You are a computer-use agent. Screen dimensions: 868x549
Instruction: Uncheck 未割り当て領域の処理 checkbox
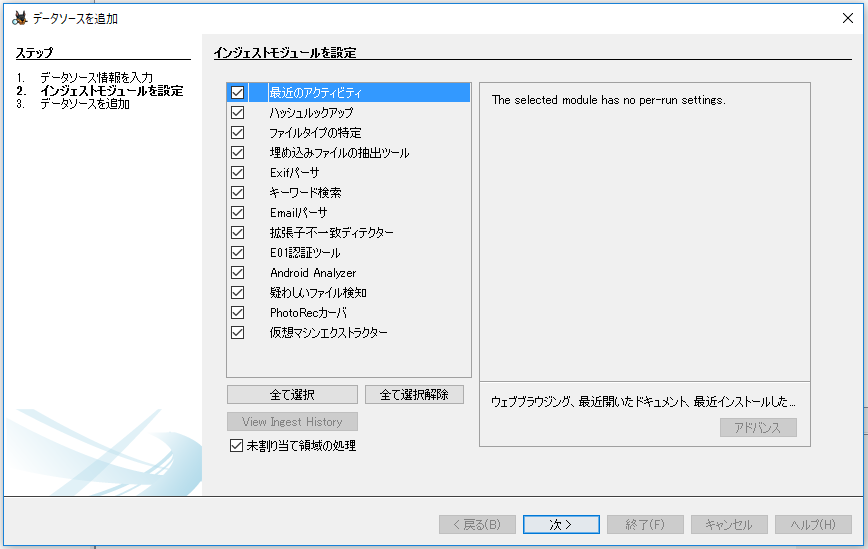(236, 446)
